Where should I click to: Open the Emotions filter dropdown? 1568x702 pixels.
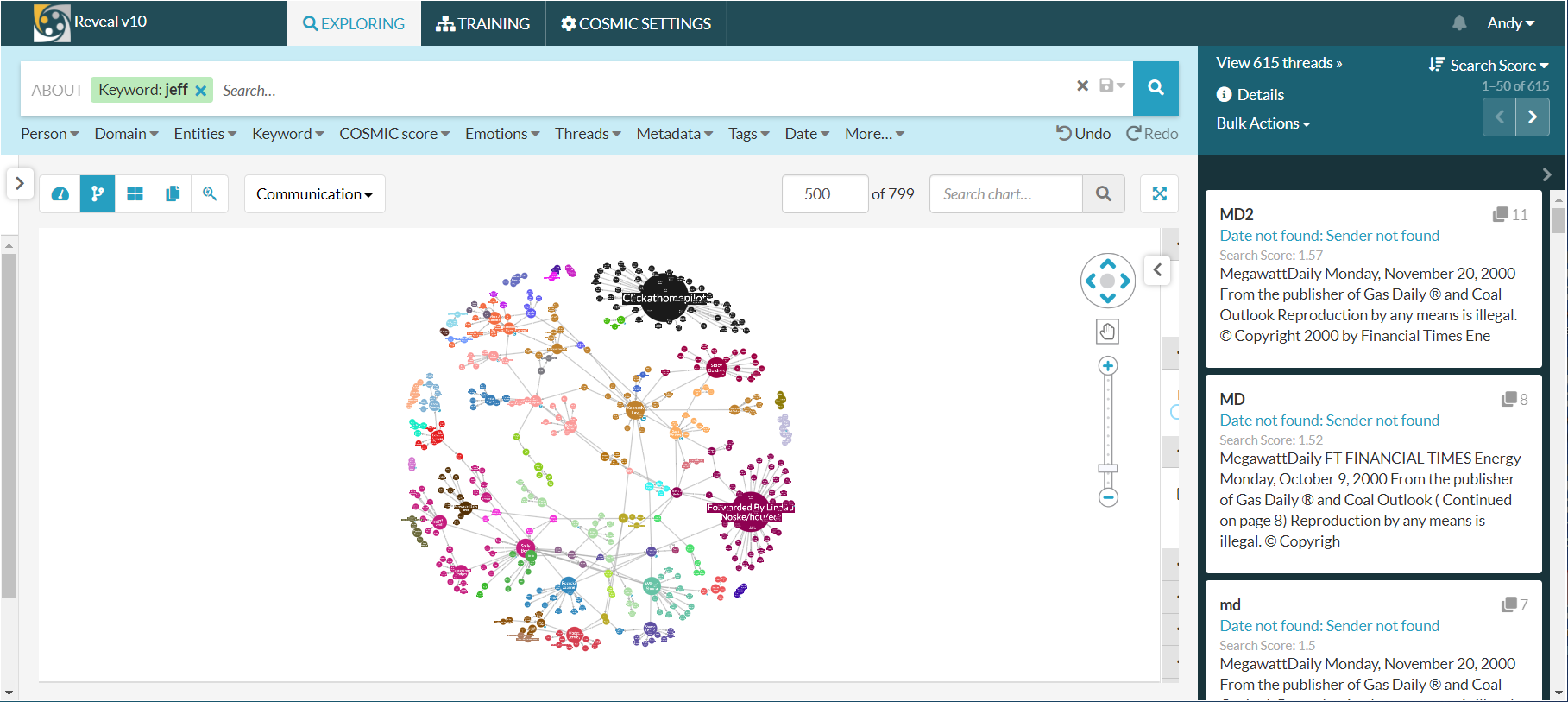tap(502, 134)
